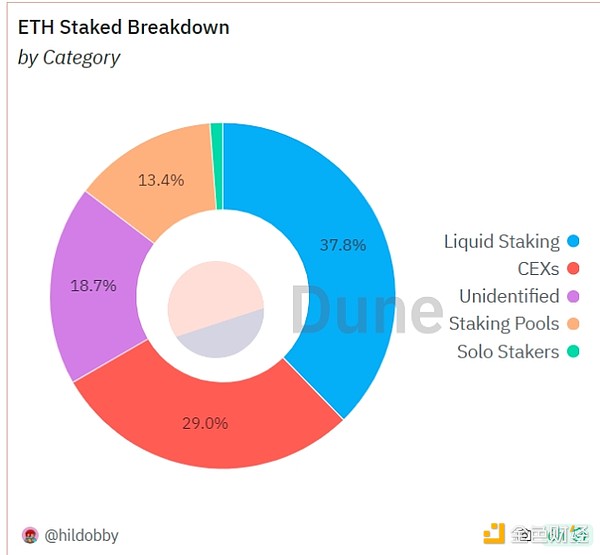Screen dimensions: 600x555
Task: Toggle the CEXs red legend dot
Action: pos(573,269)
